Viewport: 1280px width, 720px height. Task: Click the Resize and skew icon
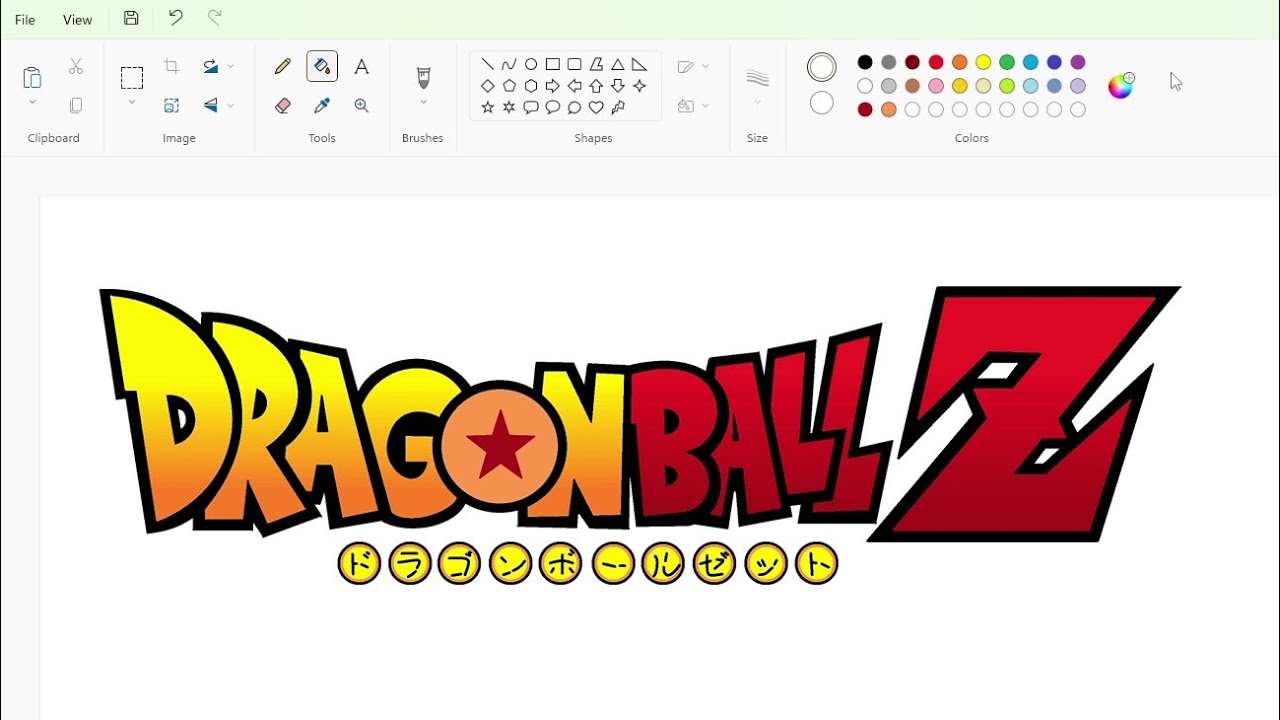pos(171,105)
